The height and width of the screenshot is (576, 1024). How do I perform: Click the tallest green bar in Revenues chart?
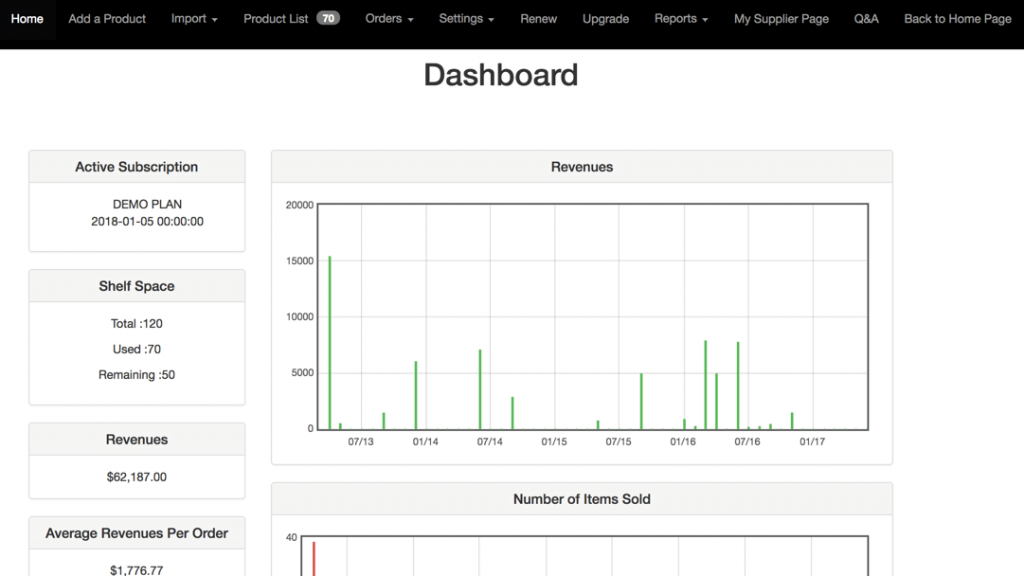click(x=330, y=340)
